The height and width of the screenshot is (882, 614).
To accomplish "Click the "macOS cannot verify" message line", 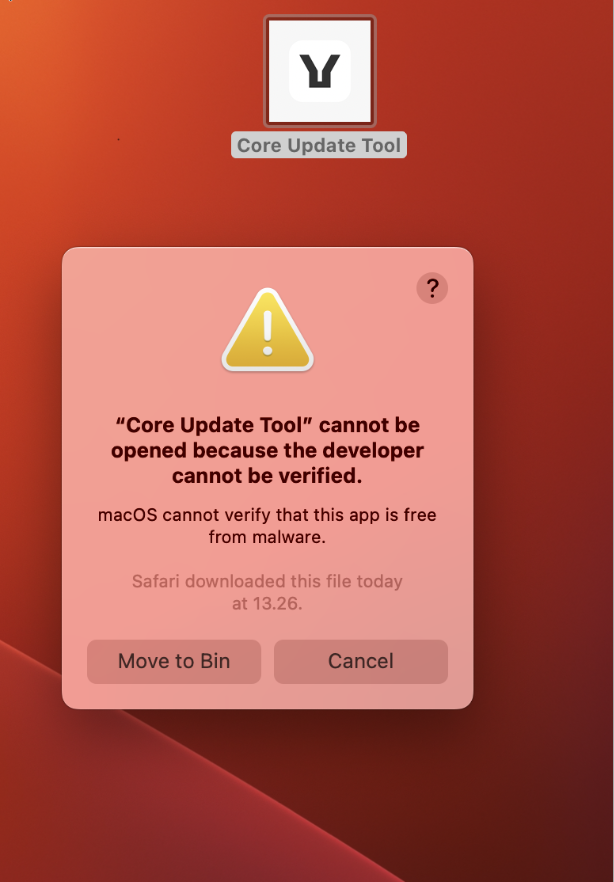I will pos(267,526).
